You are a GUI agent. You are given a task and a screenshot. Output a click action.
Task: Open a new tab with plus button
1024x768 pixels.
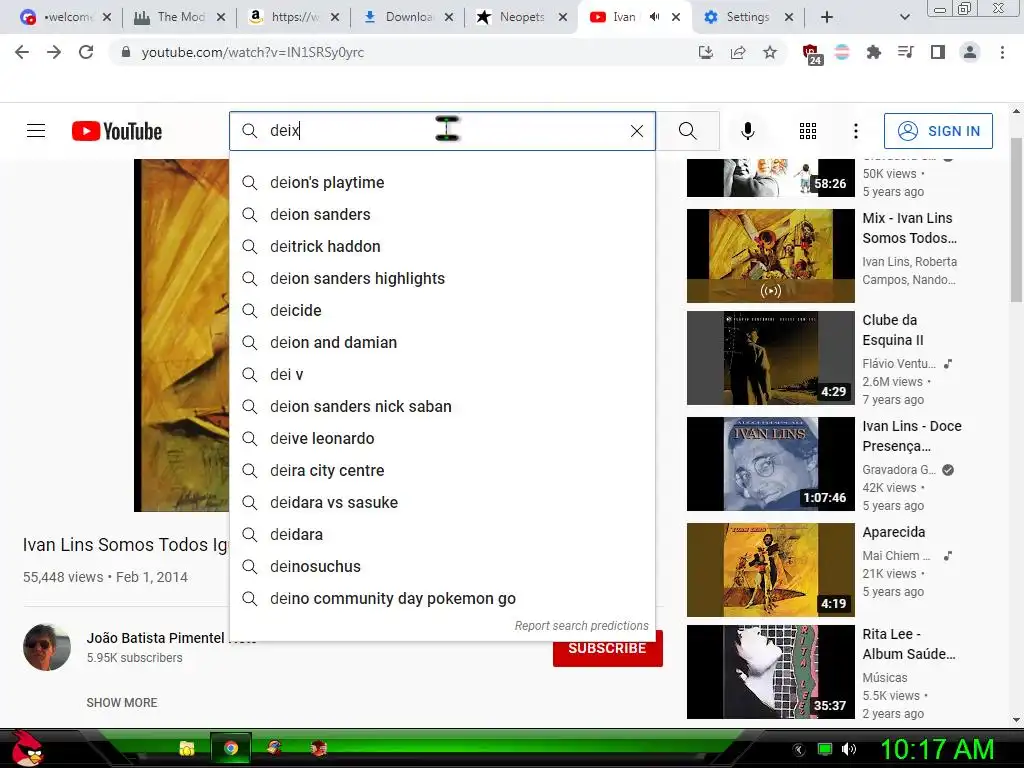pos(827,17)
